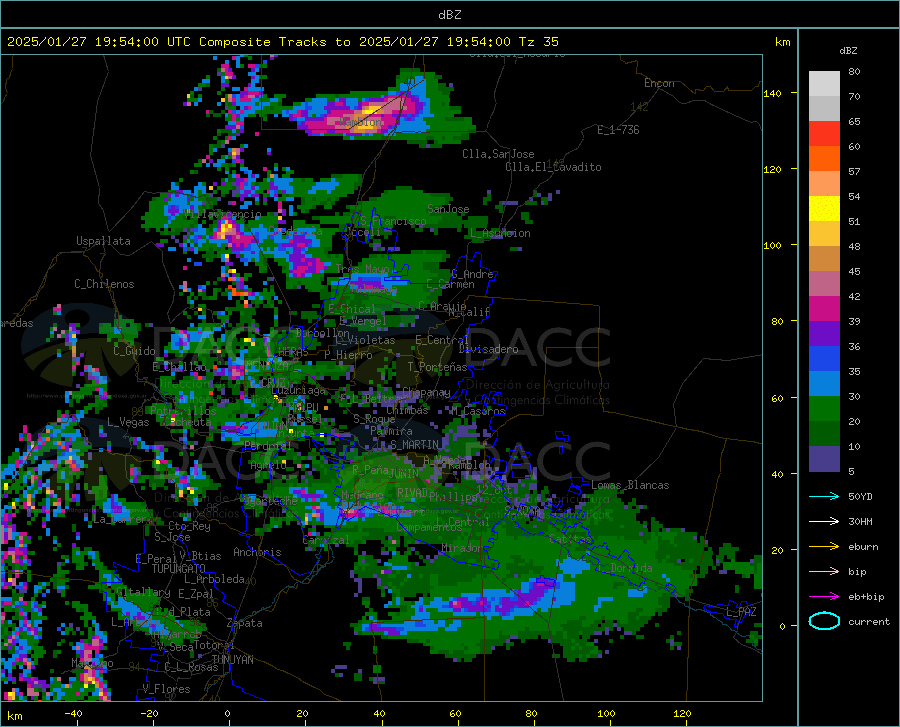Screen dimensions: 900x727
Task: Click the 'Clla.El_Cavadito' map label
Action: [x=553, y=167]
